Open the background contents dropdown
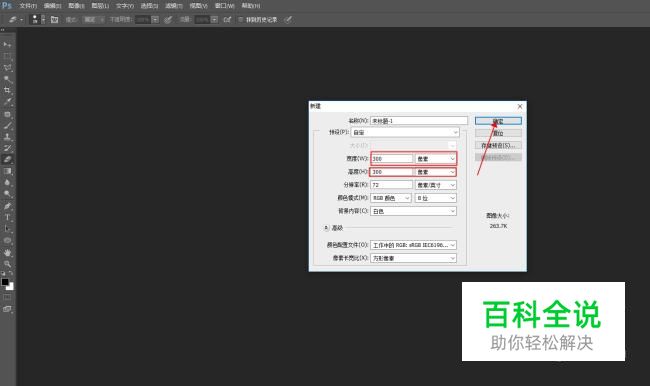 (413, 211)
